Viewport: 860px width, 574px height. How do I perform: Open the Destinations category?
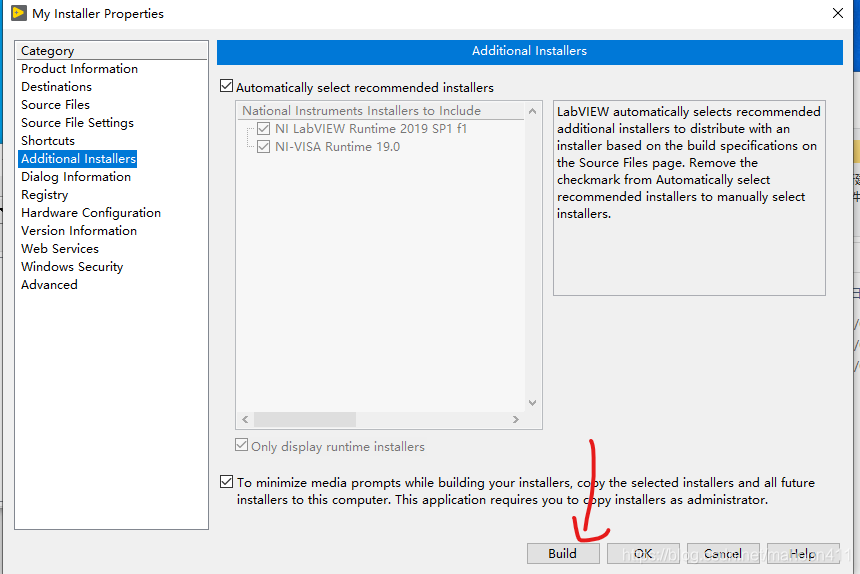click(x=56, y=87)
